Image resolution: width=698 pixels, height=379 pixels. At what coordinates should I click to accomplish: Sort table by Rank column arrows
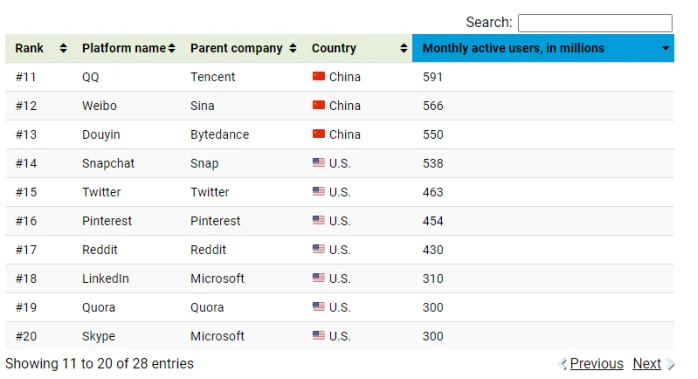coord(63,48)
